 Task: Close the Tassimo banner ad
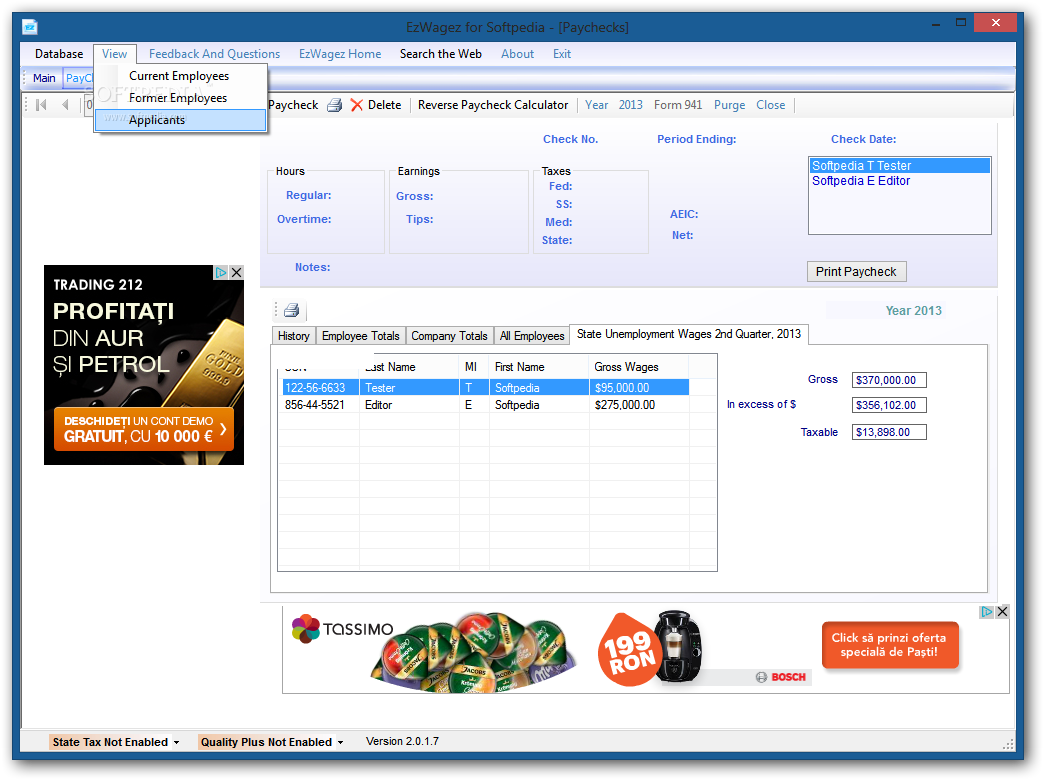point(1002,611)
